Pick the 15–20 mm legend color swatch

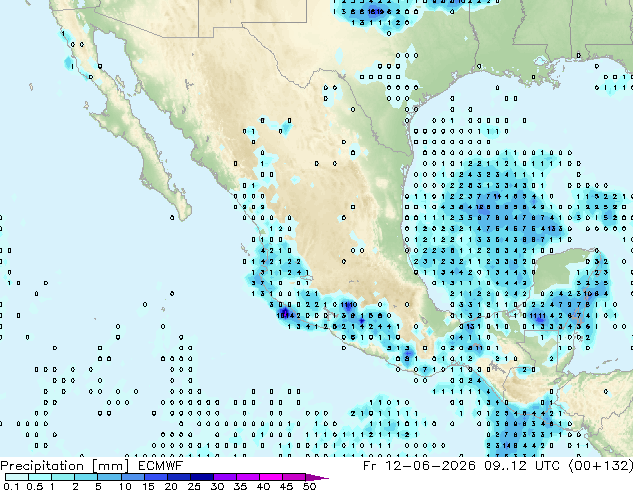pos(155,477)
